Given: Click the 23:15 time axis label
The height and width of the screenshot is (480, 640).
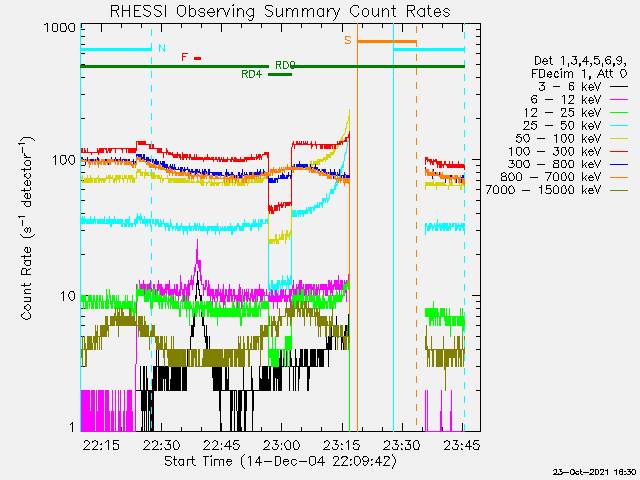Looking at the screenshot, I should (342, 445).
